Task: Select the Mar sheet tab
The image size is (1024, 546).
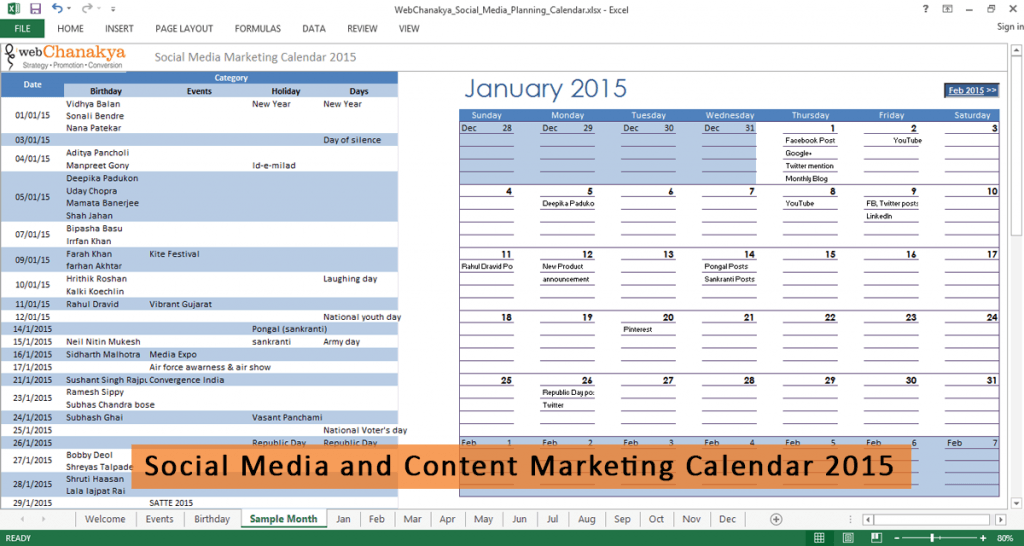Action: (412, 519)
